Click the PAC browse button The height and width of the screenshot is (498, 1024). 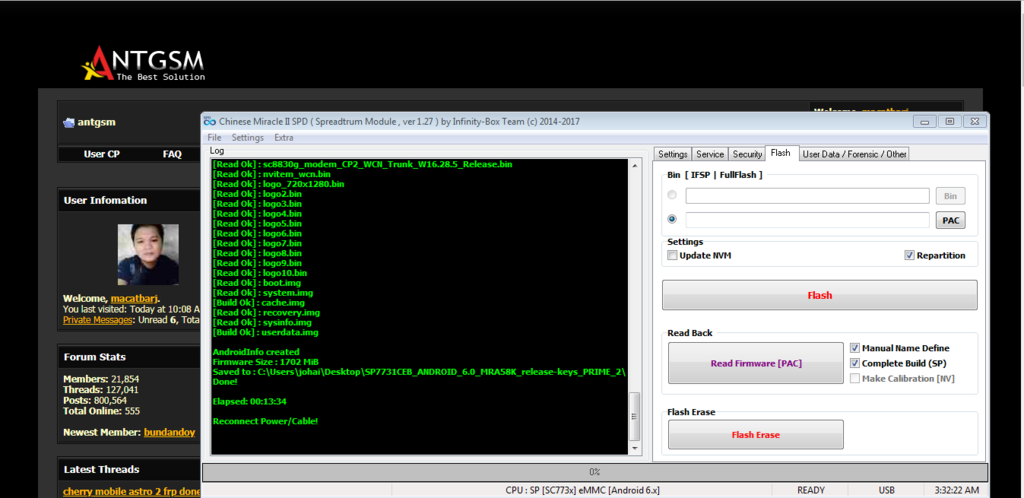pos(950,220)
